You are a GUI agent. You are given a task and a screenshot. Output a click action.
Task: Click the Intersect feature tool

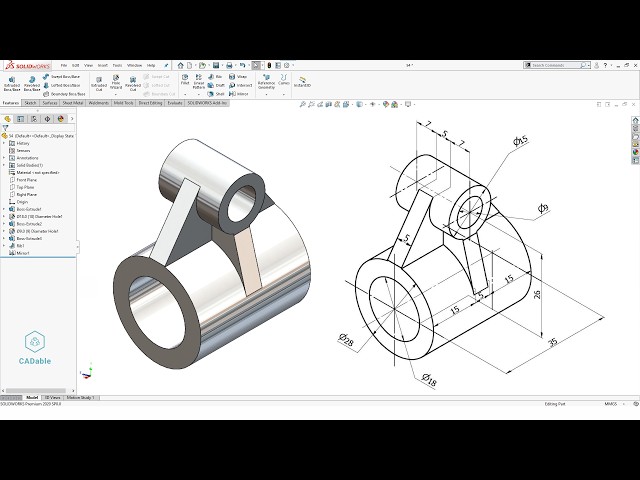click(240, 85)
